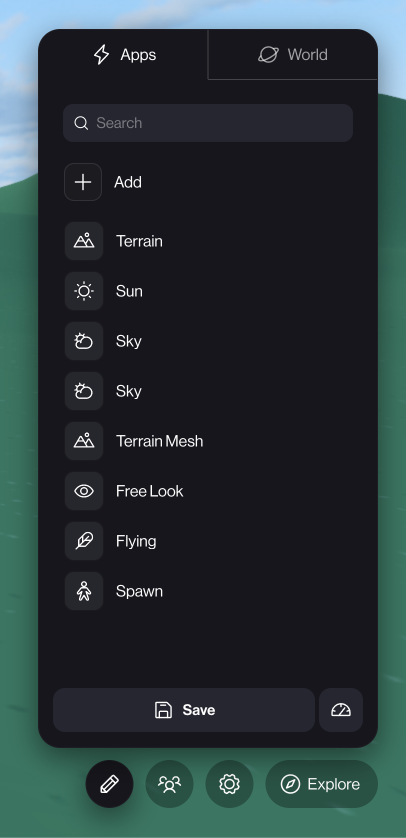Image resolution: width=406 pixels, height=838 pixels.
Task: Click the Explore button
Action: click(x=322, y=784)
